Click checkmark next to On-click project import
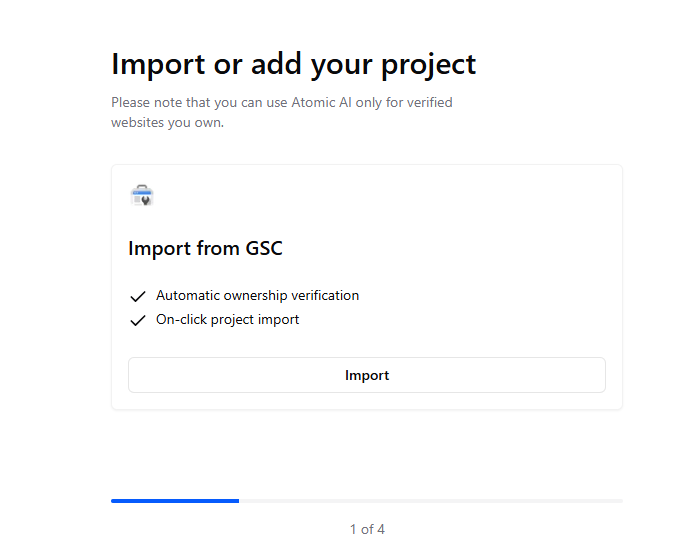 [x=138, y=321]
